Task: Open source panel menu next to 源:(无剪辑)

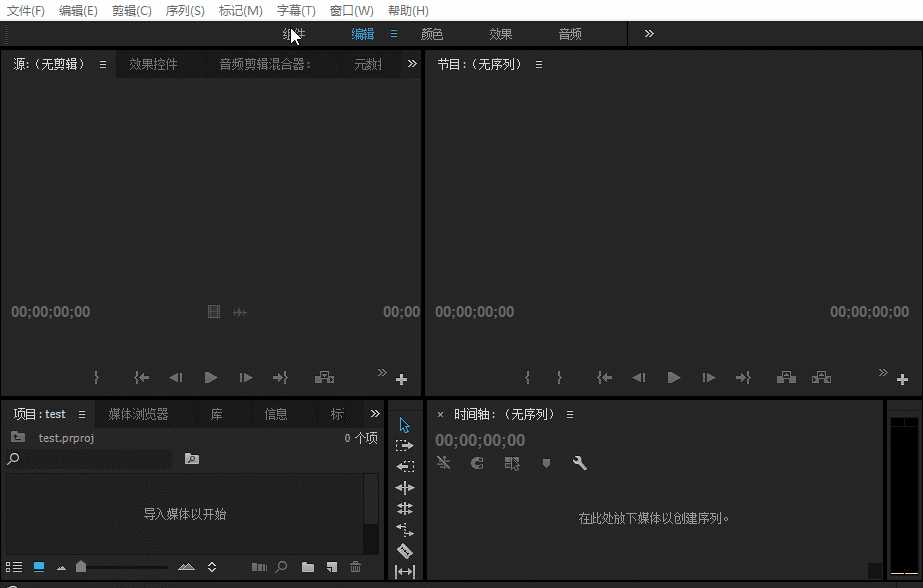Action: (x=103, y=65)
